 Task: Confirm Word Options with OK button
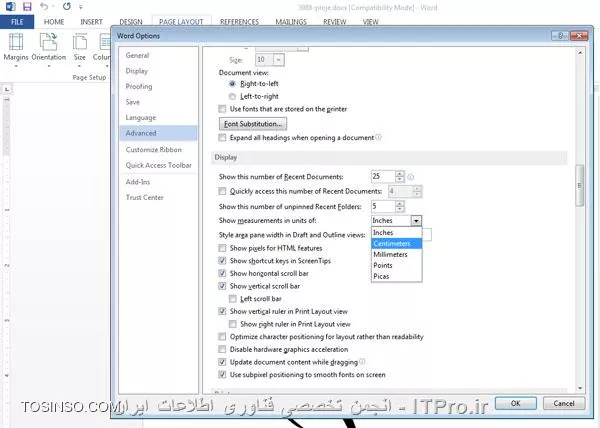click(x=515, y=403)
